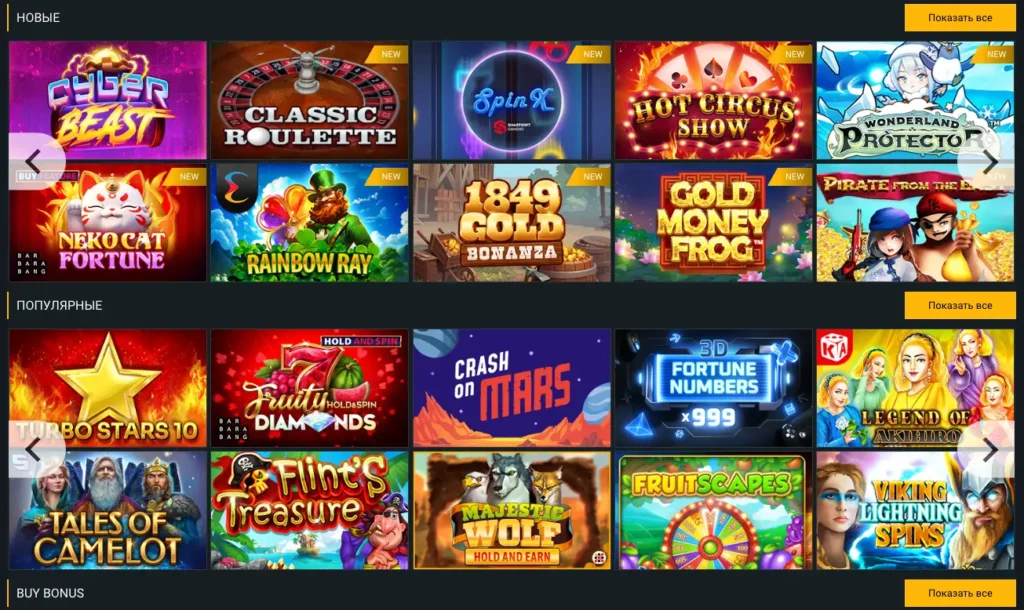Play Crash on Mars game

[511, 388]
